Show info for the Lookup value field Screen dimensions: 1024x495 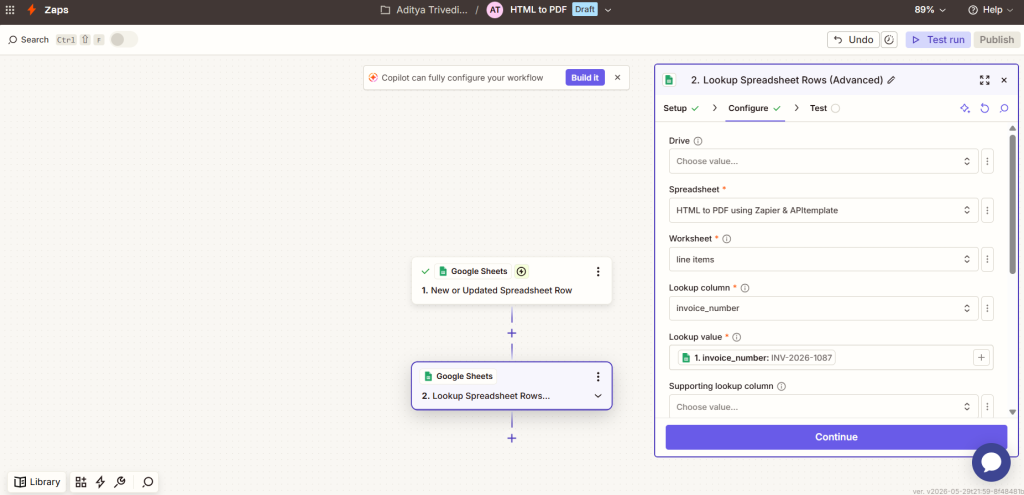(x=737, y=337)
